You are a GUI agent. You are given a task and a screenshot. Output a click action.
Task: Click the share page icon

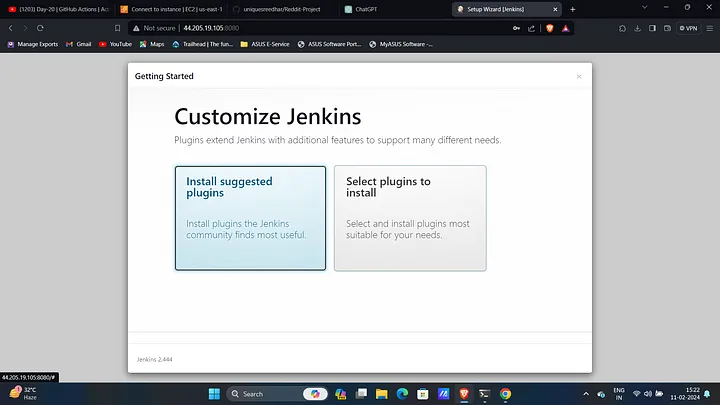tap(531, 28)
